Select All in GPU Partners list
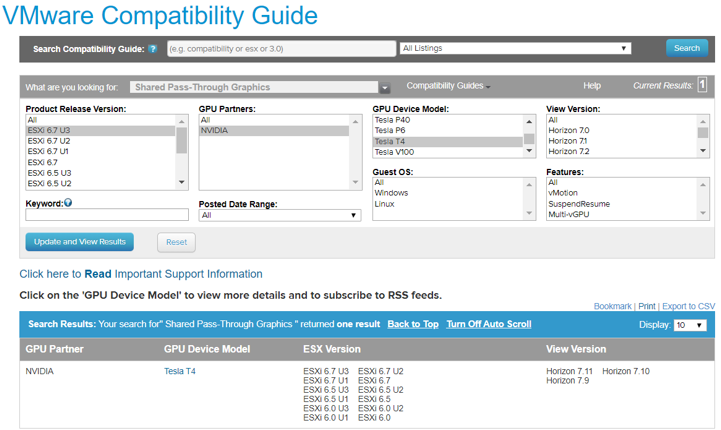The width and height of the screenshot is (721, 430). (x=274, y=120)
